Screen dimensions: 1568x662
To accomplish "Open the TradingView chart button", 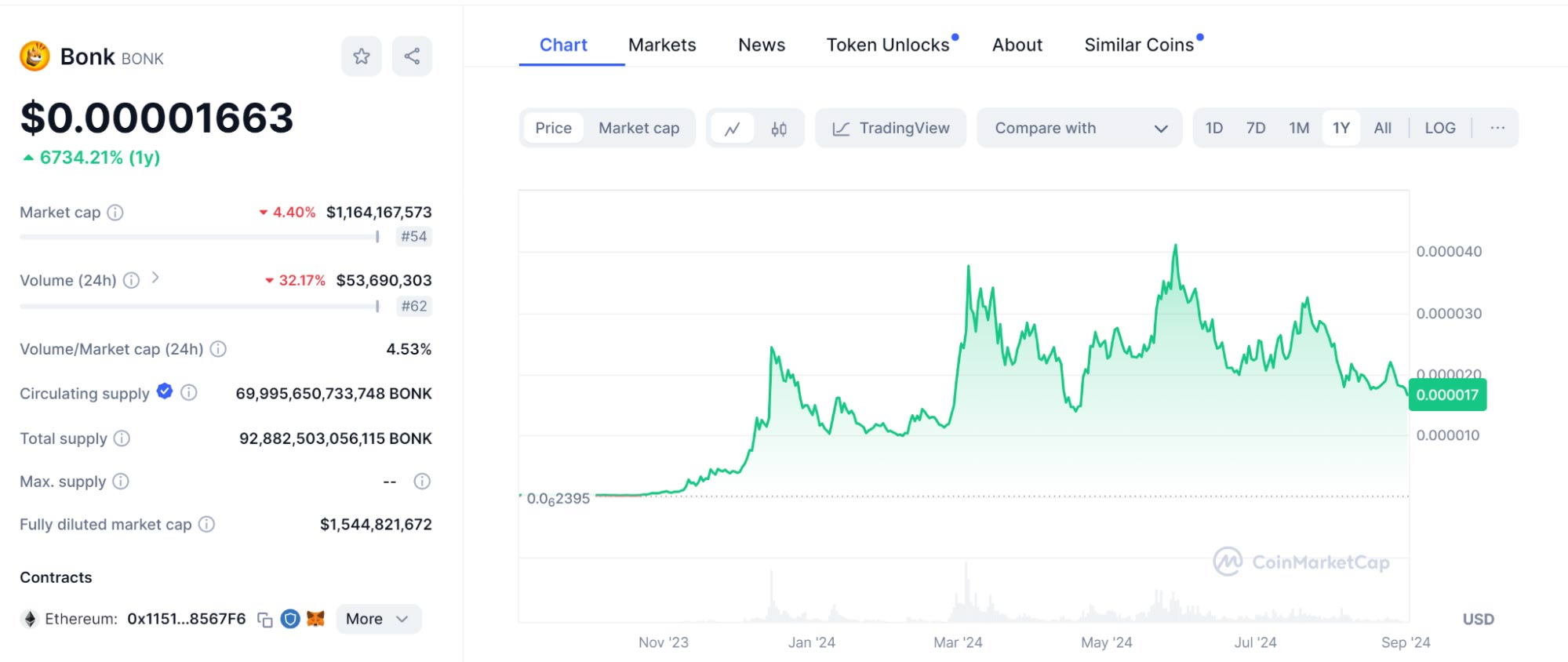I will 890,128.
